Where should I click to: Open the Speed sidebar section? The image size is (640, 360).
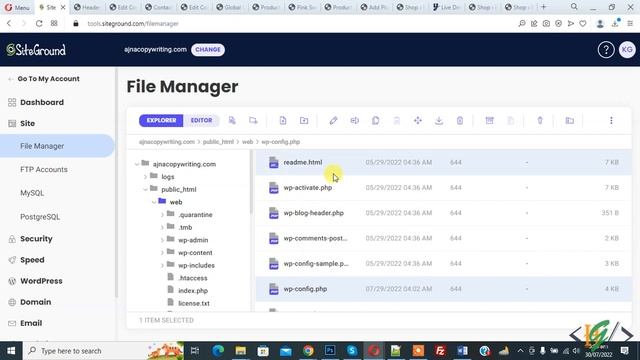tap(32, 260)
